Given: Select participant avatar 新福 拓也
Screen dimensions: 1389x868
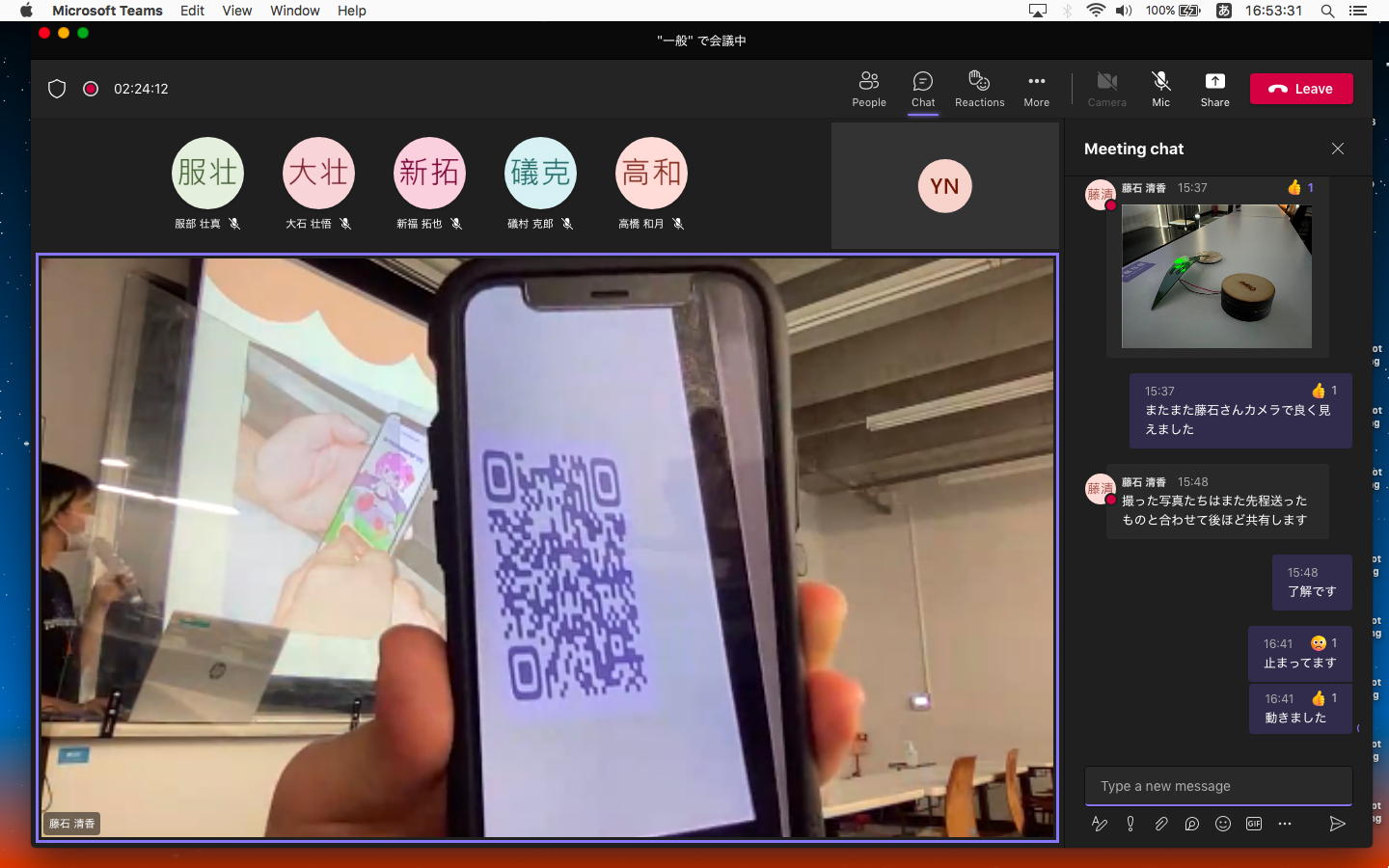Looking at the screenshot, I should click(429, 173).
